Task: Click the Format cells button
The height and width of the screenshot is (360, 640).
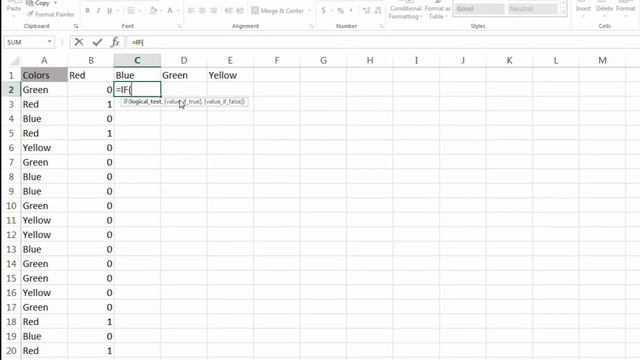Action: coord(626,10)
